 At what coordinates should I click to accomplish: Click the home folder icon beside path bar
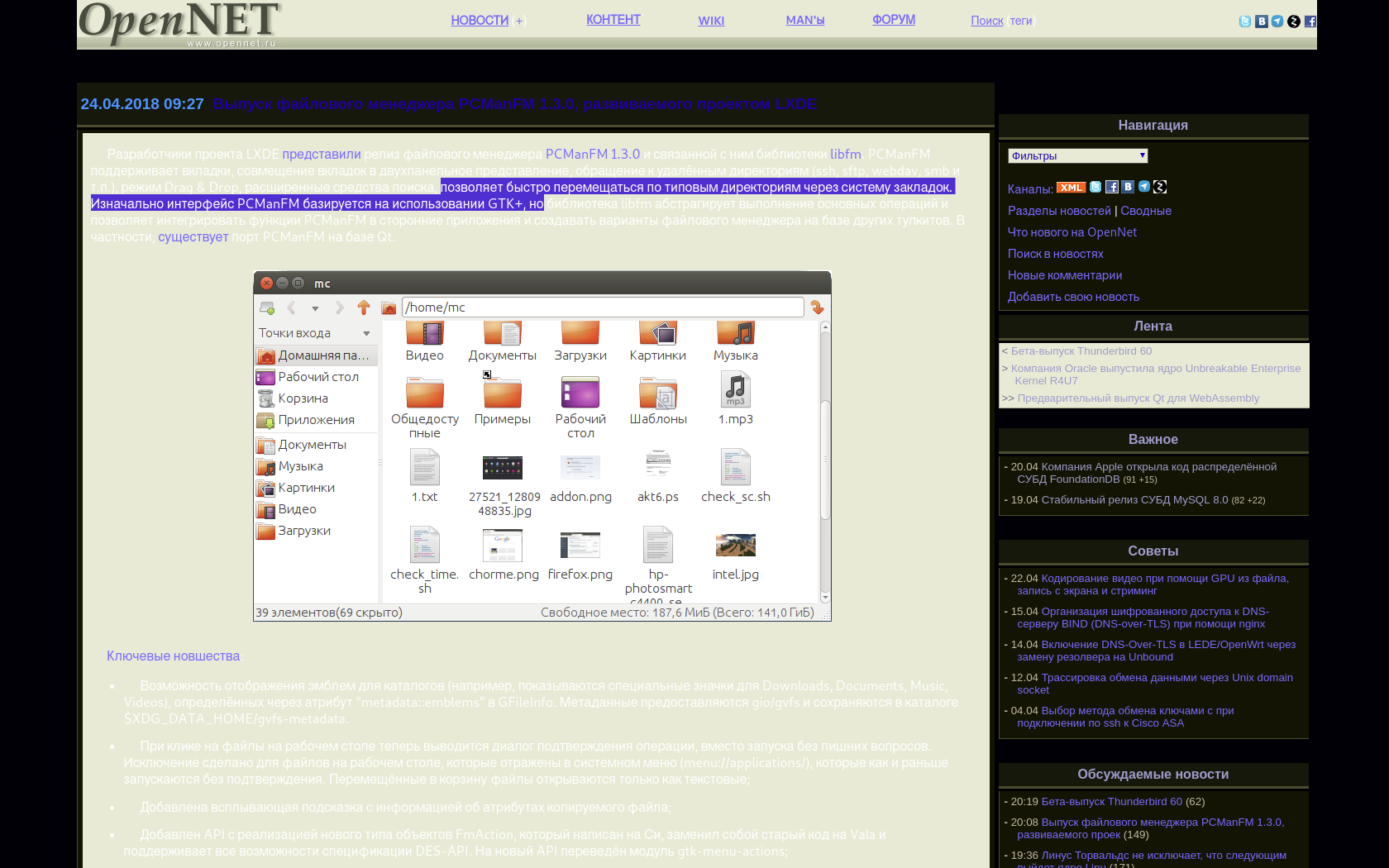tap(389, 307)
